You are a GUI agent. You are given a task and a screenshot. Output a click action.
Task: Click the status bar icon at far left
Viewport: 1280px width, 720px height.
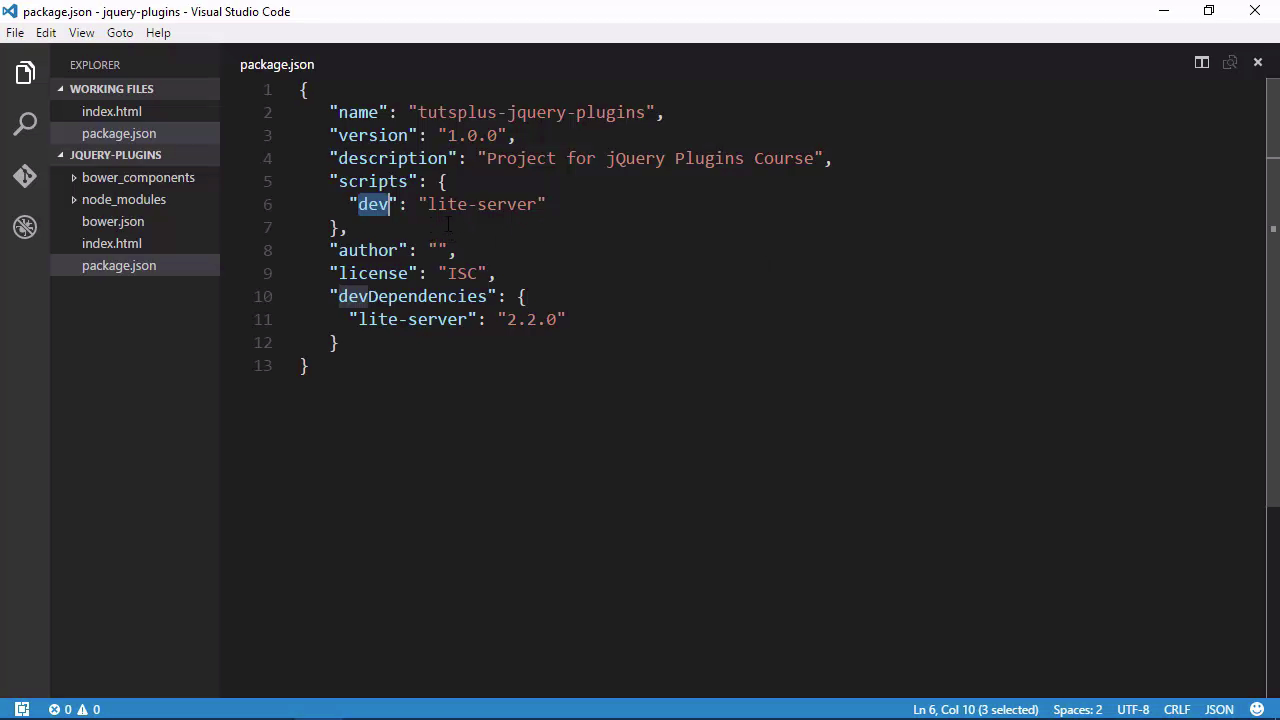(22, 709)
